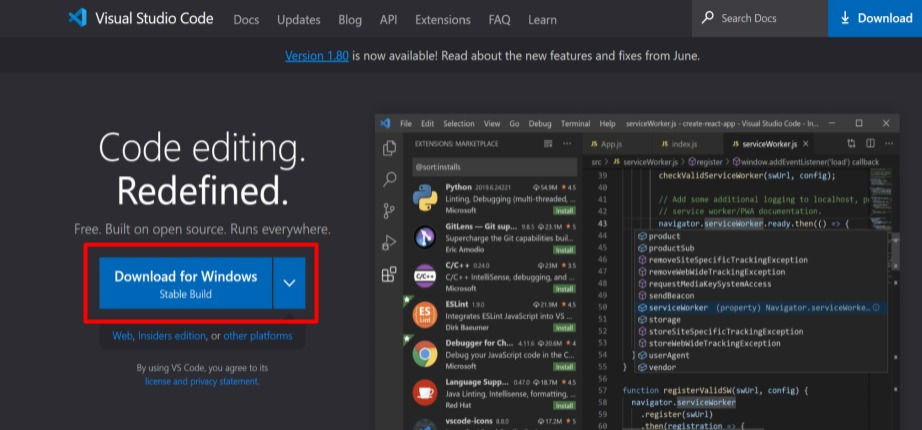Viewport: 922px width, 430px height.
Task: Click the Extensions icon in activity bar
Action: 389,274
